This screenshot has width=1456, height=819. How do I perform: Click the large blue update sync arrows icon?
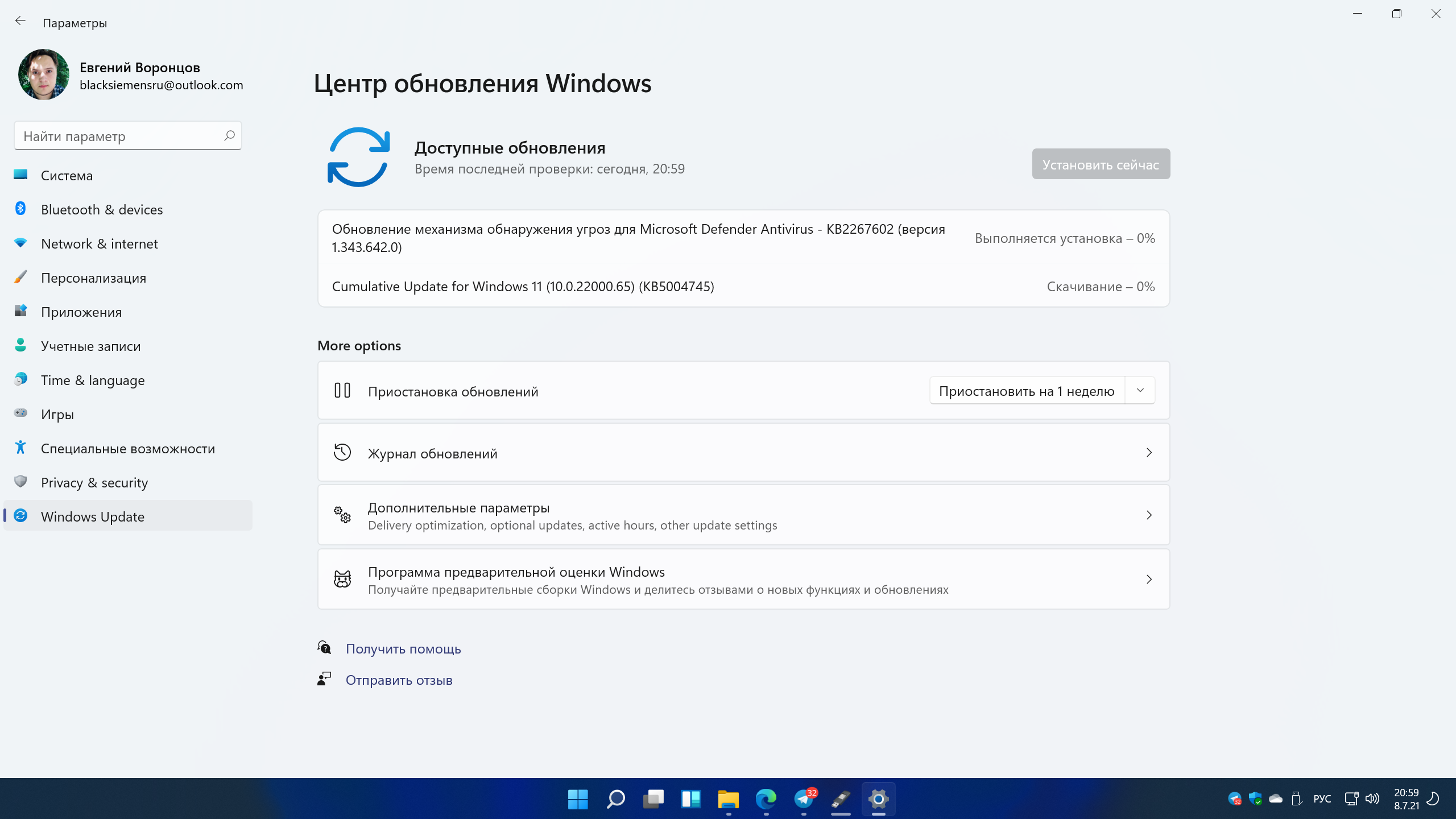pos(359,157)
